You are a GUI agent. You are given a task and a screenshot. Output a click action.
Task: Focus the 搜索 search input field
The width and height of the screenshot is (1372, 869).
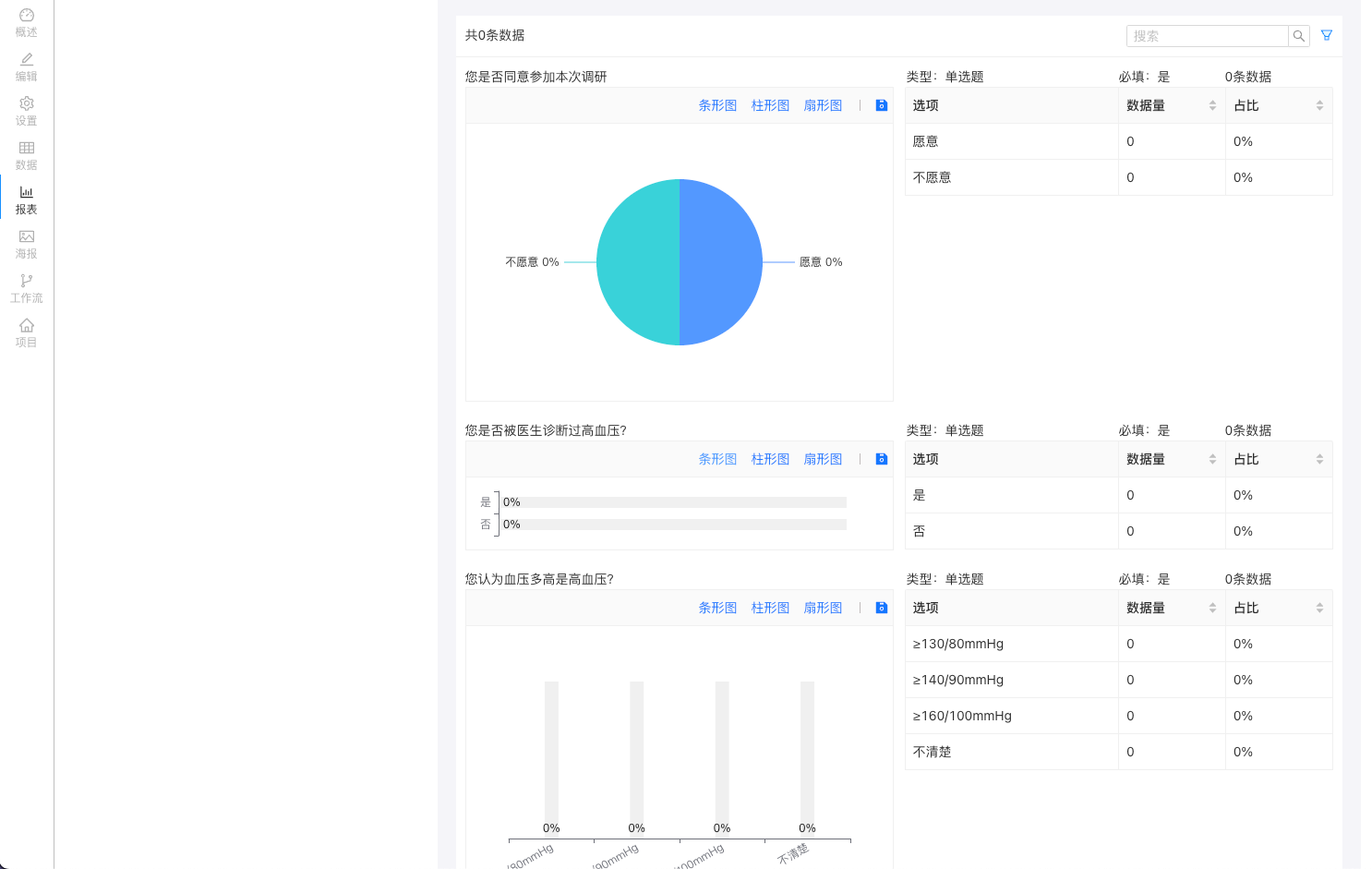click(1207, 36)
